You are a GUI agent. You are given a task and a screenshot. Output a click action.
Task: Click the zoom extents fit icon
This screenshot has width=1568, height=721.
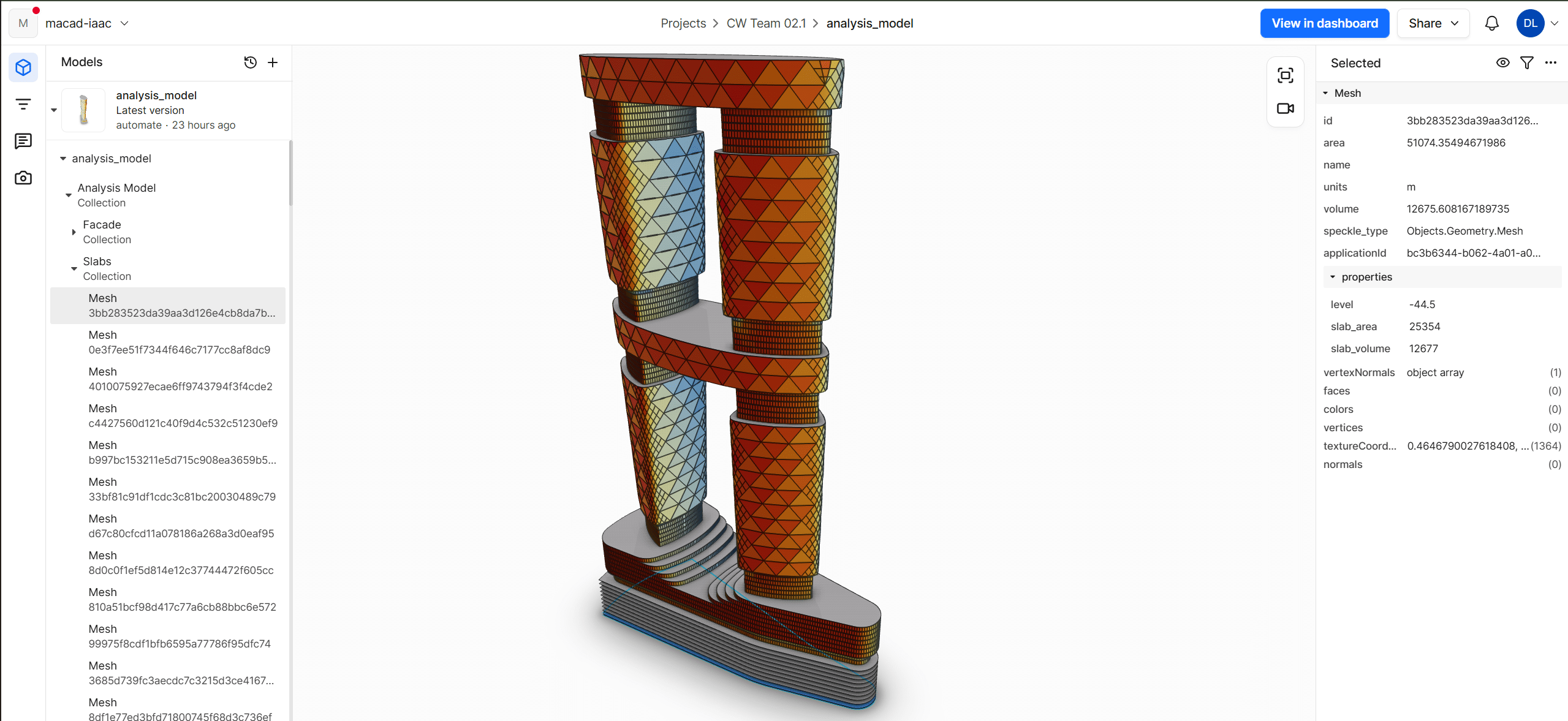point(1285,75)
